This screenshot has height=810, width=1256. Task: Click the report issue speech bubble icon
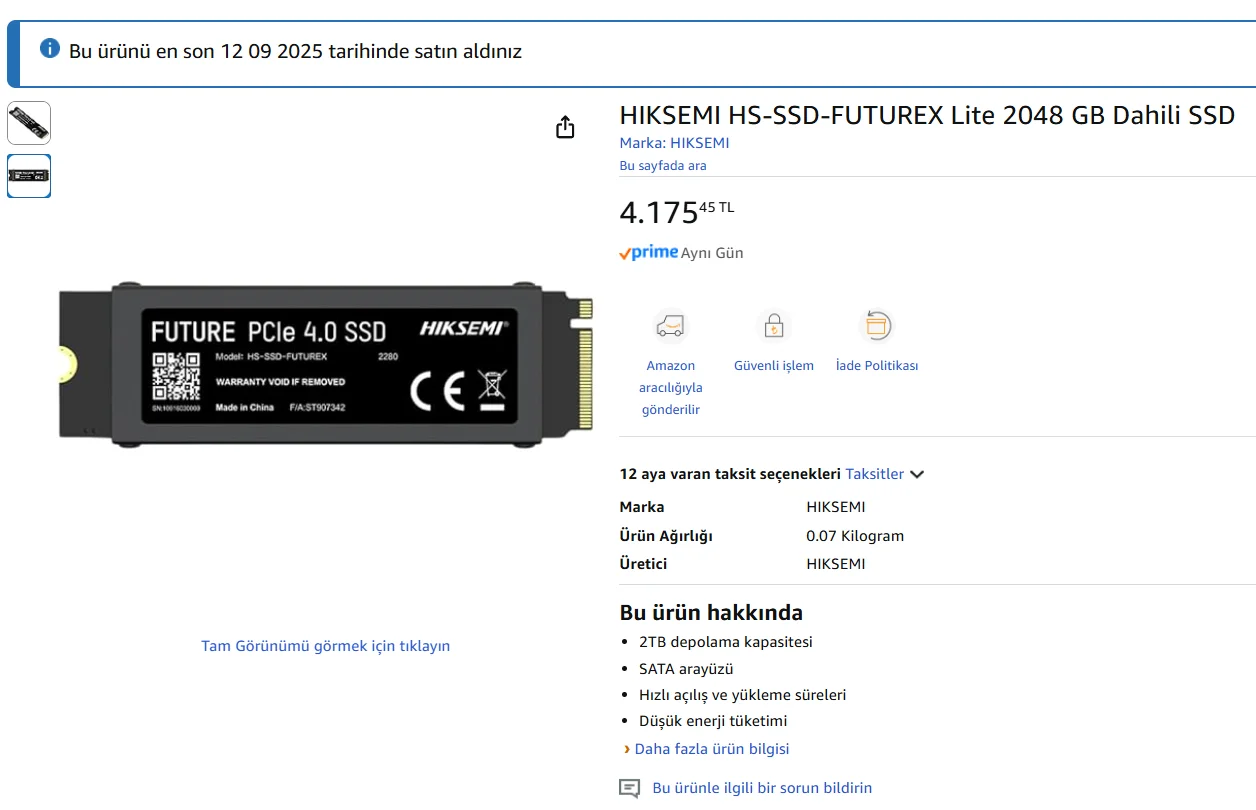click(629, 788)
